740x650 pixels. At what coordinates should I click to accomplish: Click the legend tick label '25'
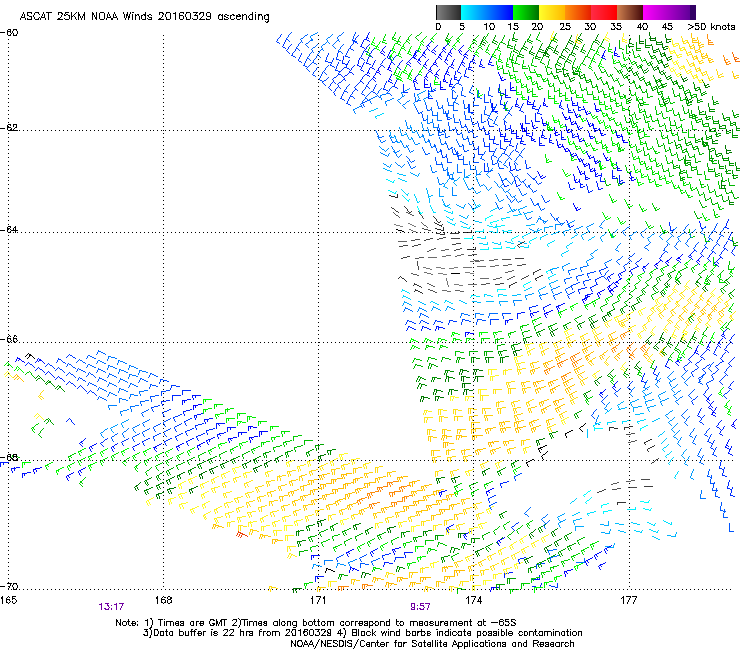[x=565, y=27]
